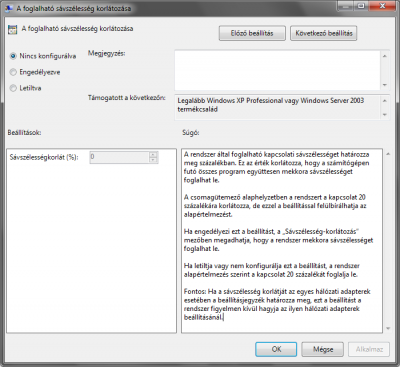This screenshot has height=367, width=400.
Task: Click the Súgó help text paragraph starting 'A rendszer által'
Action: pos(276,167)
